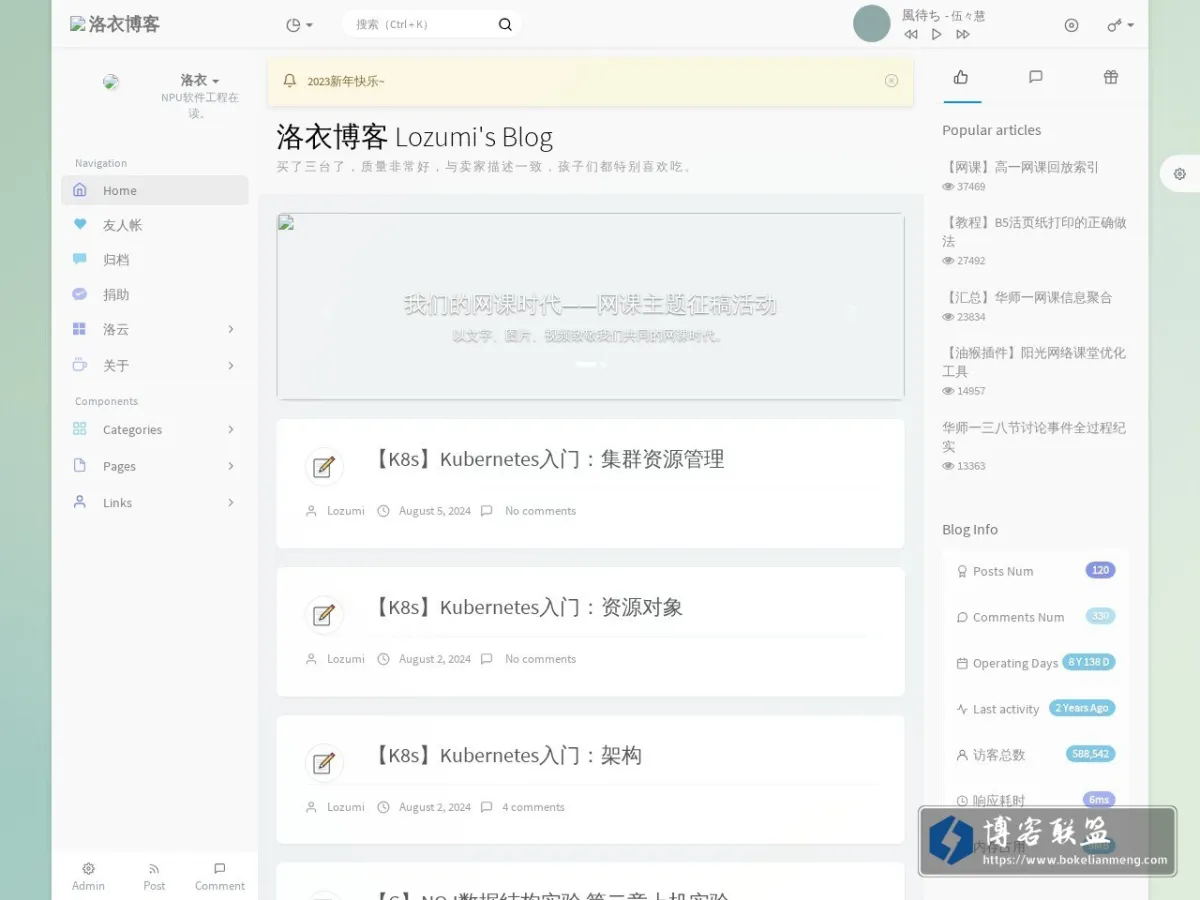Switch to the thumbs-up popular tab

click(x=961, y=77)
